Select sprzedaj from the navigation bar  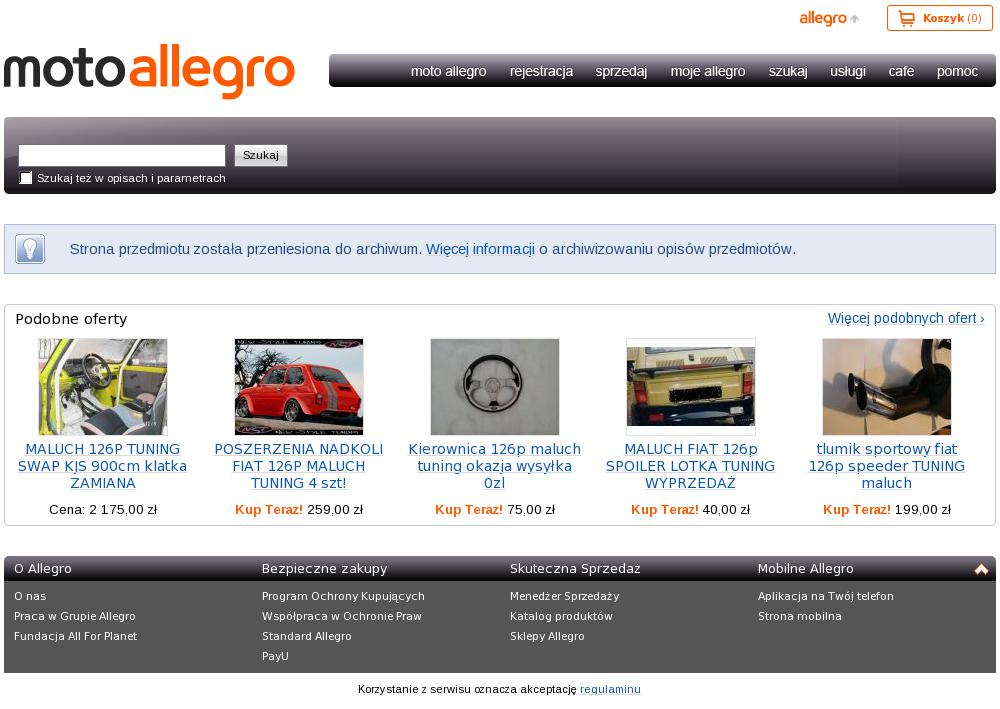pos(621,71)
